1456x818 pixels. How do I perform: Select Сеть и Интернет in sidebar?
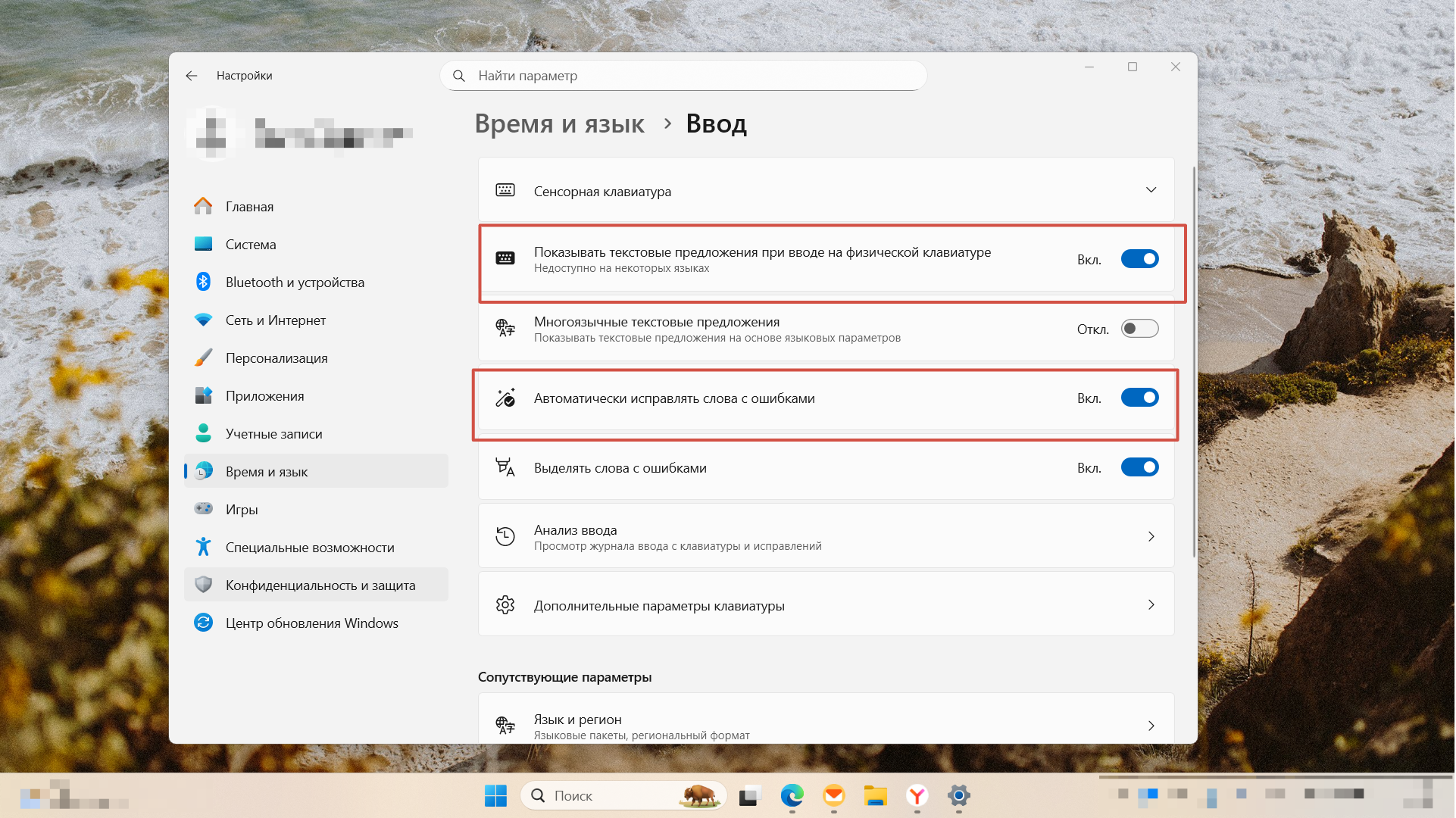[276, 320]
